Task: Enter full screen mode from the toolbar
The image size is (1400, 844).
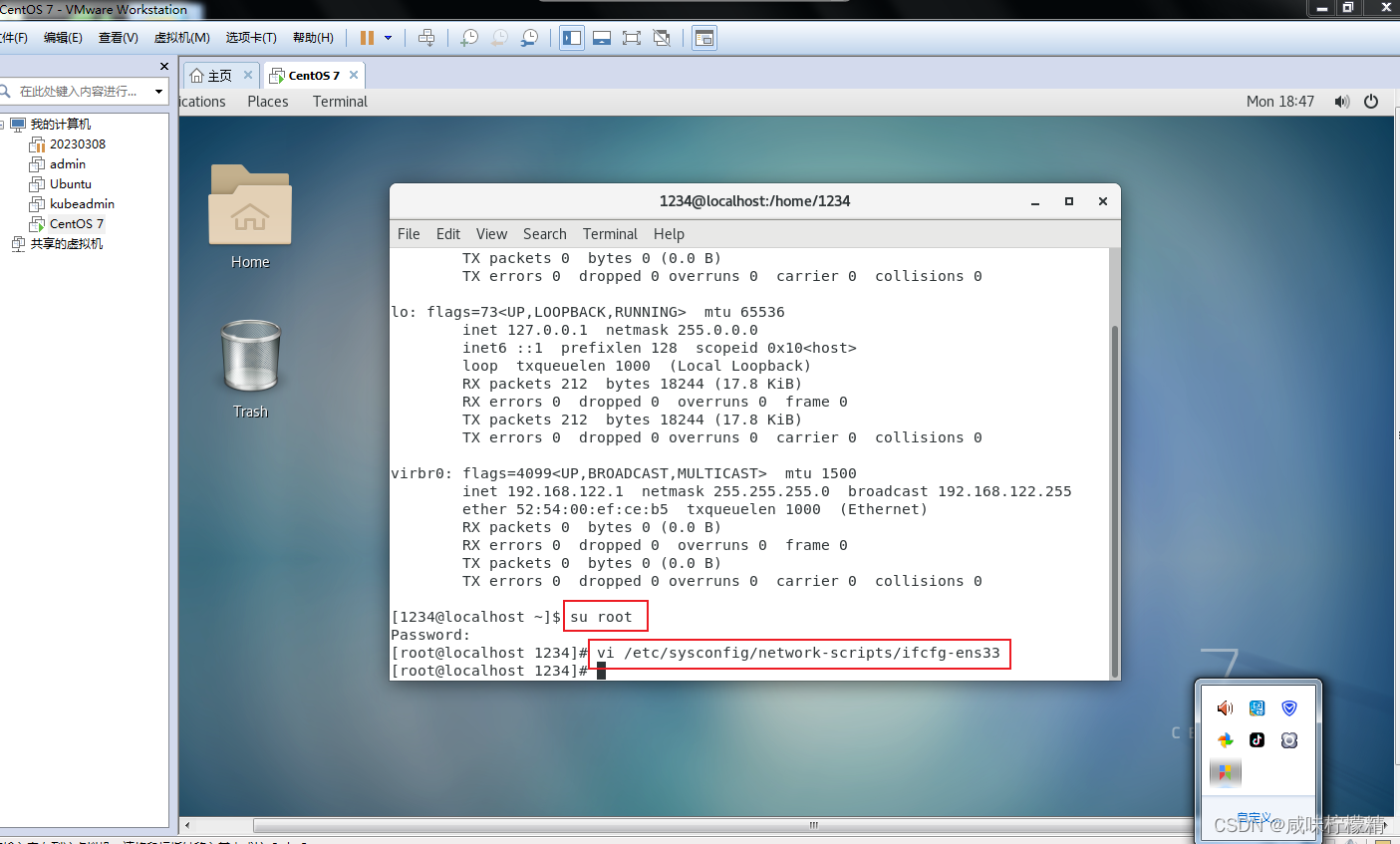Action: (x=631, y=37)
